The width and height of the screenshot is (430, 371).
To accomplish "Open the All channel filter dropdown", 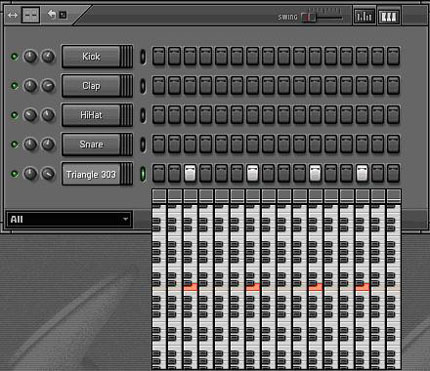I will pyautogui.click(x=69, y=219).
